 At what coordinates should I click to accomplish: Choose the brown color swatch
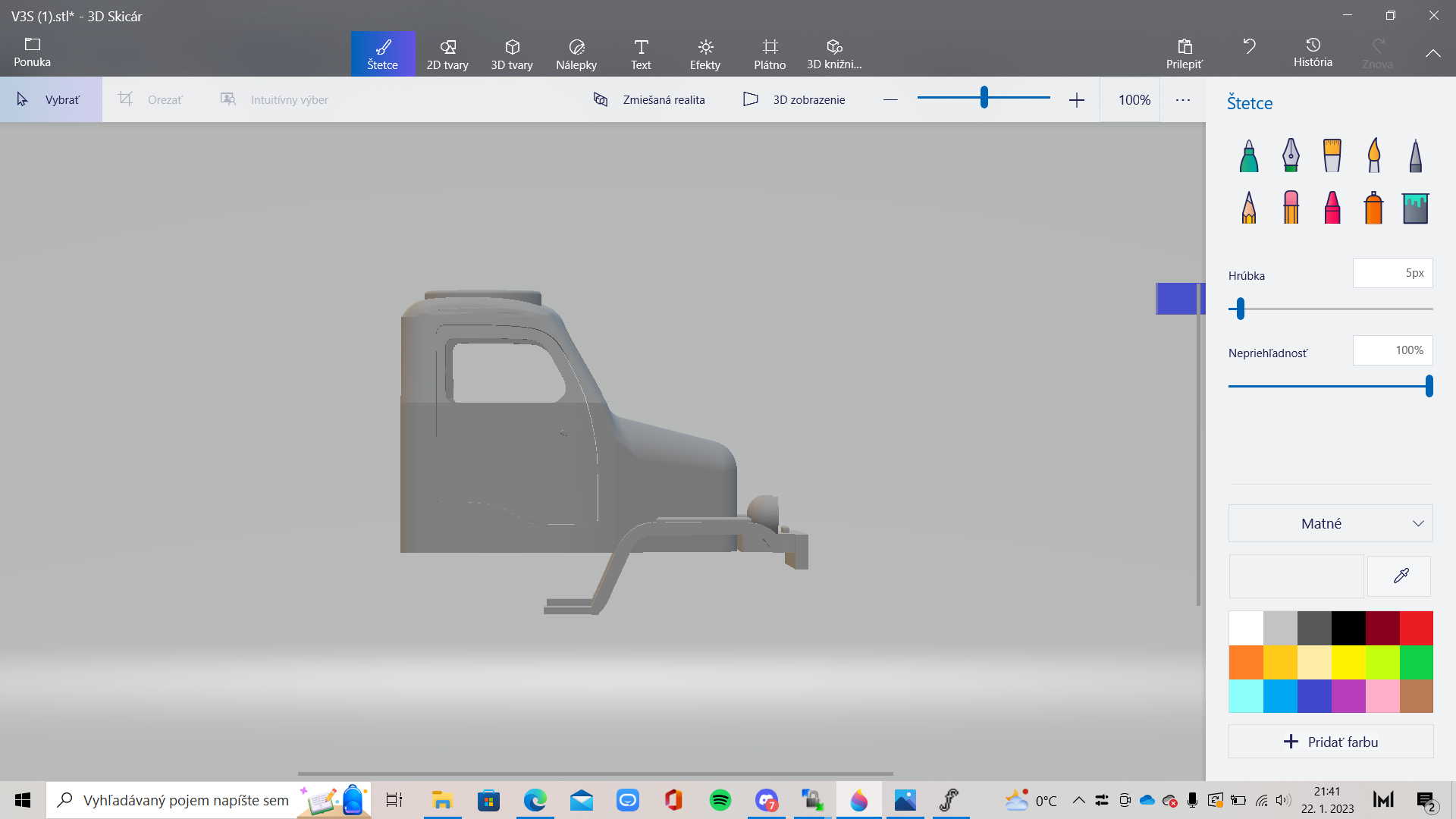1417,695
